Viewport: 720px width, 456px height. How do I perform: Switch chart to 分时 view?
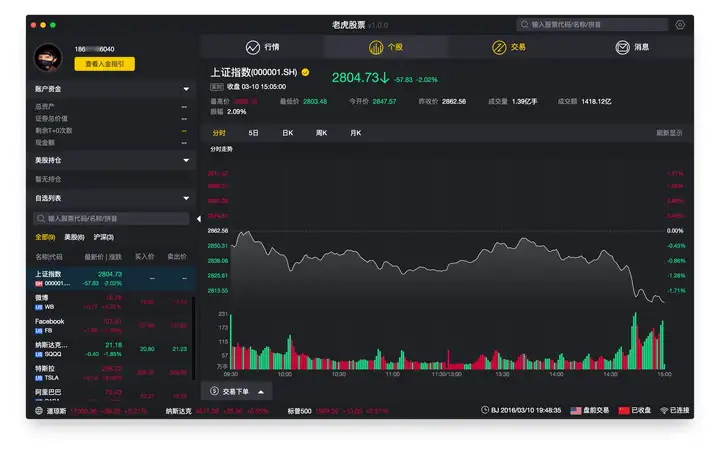click(x=219, y=133)
